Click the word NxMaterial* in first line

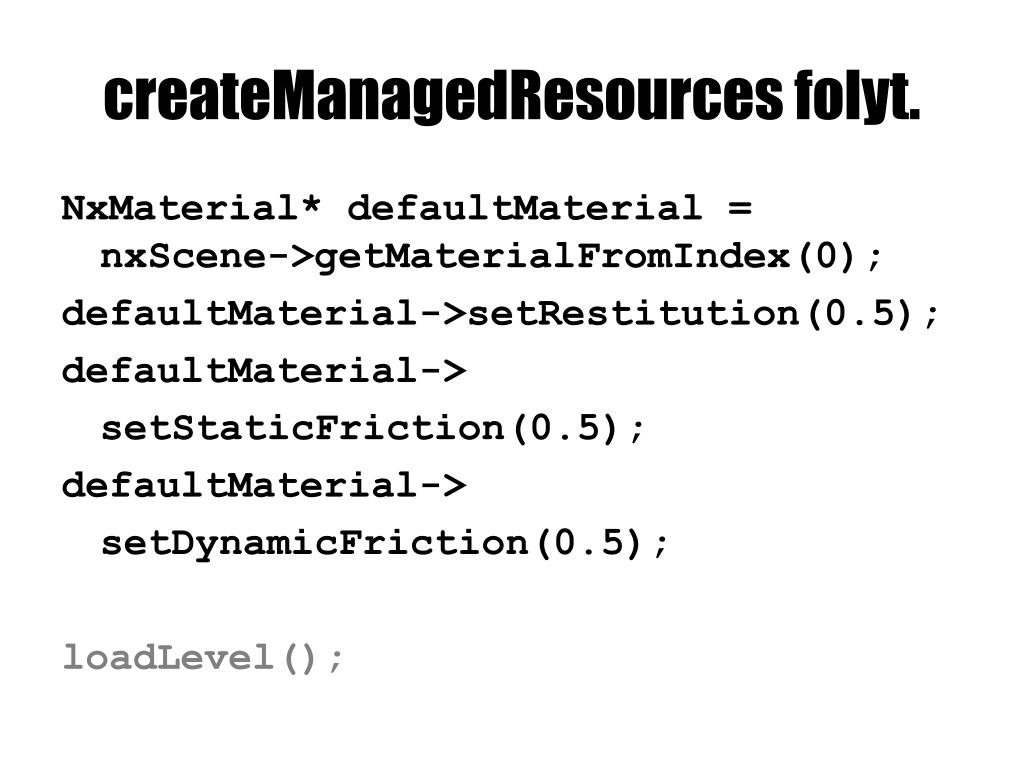(x=191, y=208)
